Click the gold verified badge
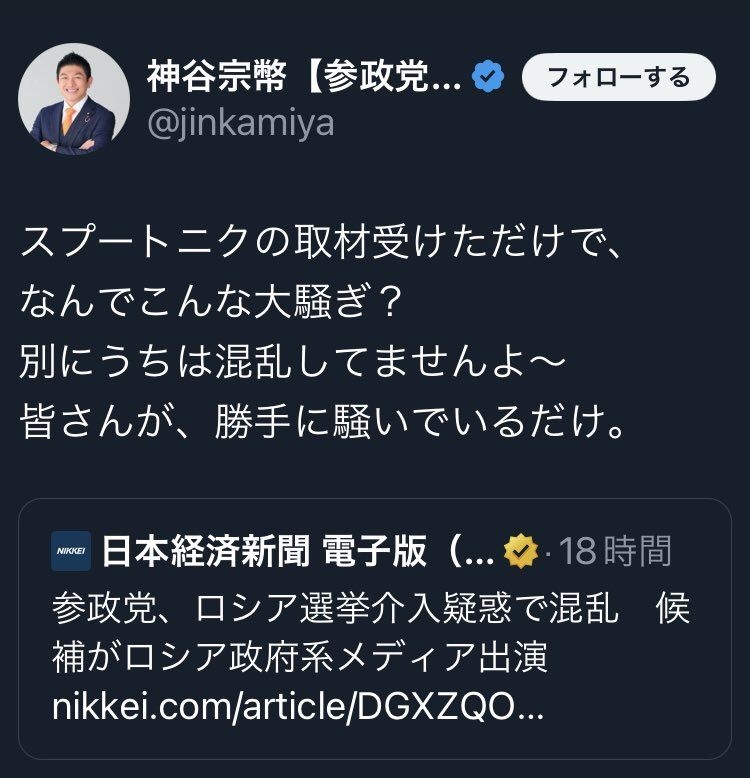This screenshot has height=778, width=750. [520, 551]
